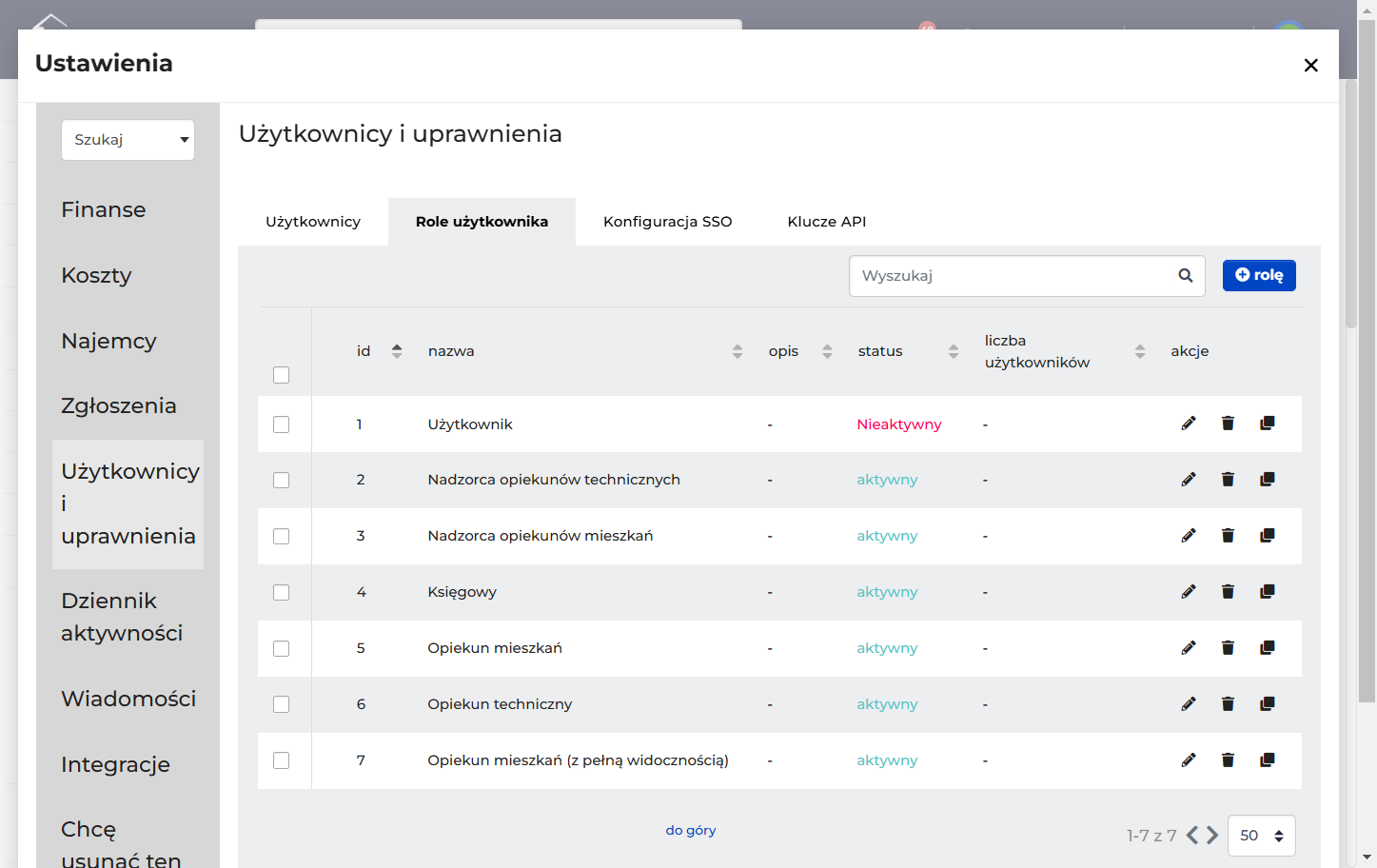Select the Role użytkownika tab
The image size is (1377, 868).
[482, 222]
